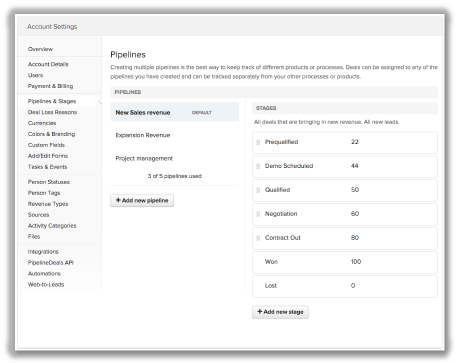Open Account Details settings

pos(48,64)
